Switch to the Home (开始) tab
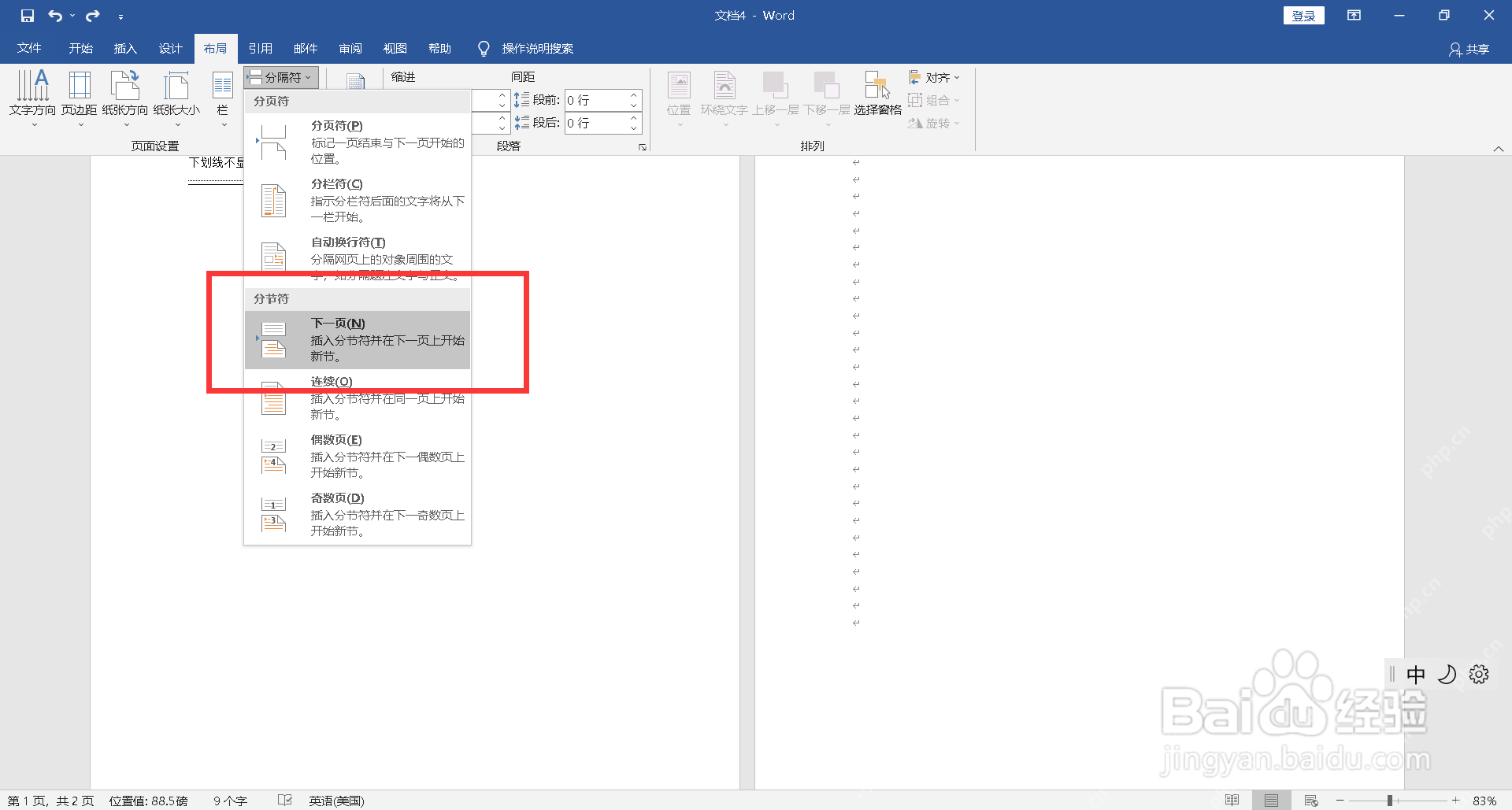The height and width of the screenshot is (810, 1512). (x=80, y=49)
